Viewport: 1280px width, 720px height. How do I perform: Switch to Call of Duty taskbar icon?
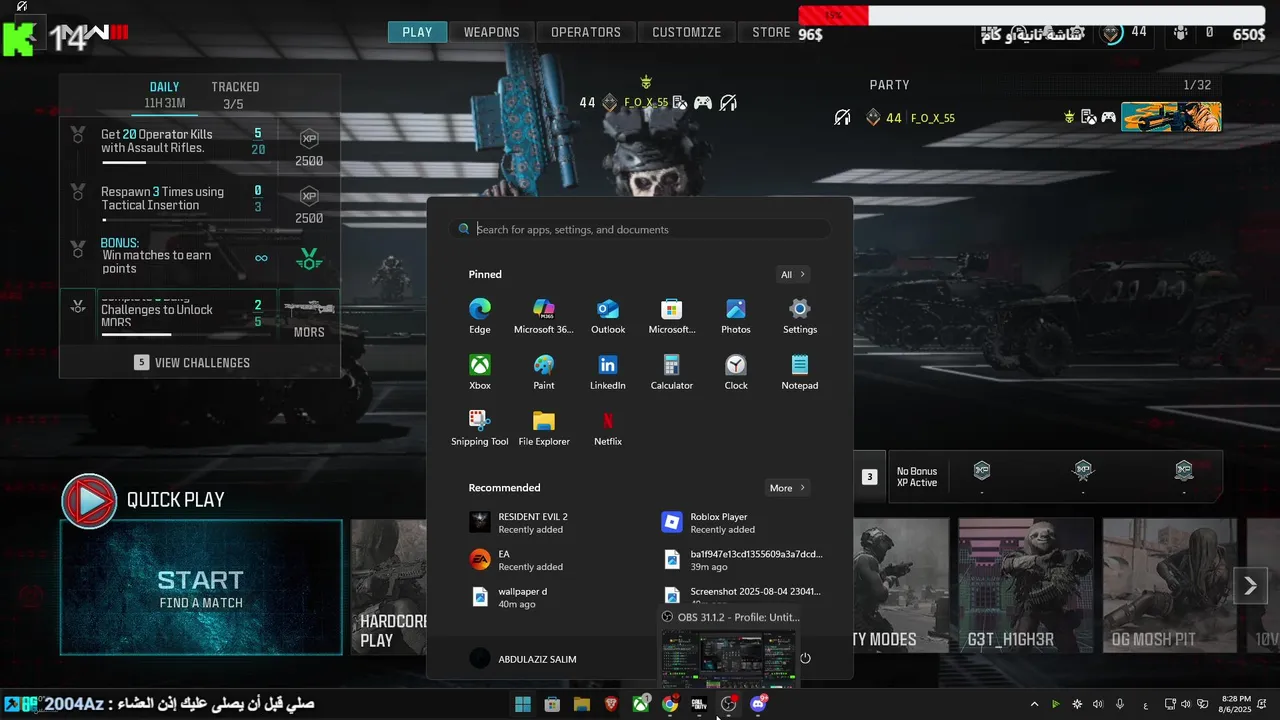(x=699, y=704)
